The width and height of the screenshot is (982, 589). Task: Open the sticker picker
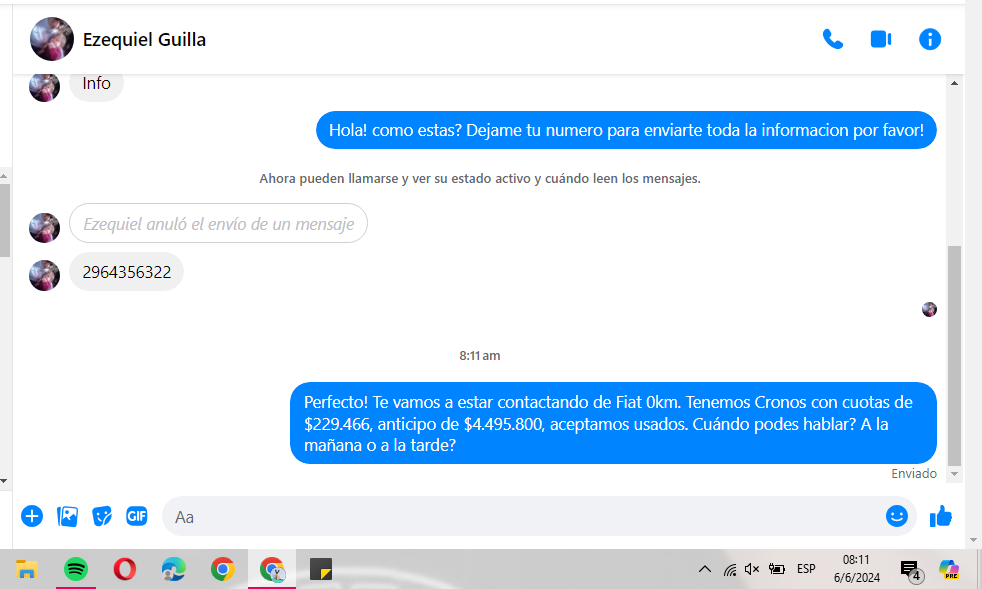(102, 516)
